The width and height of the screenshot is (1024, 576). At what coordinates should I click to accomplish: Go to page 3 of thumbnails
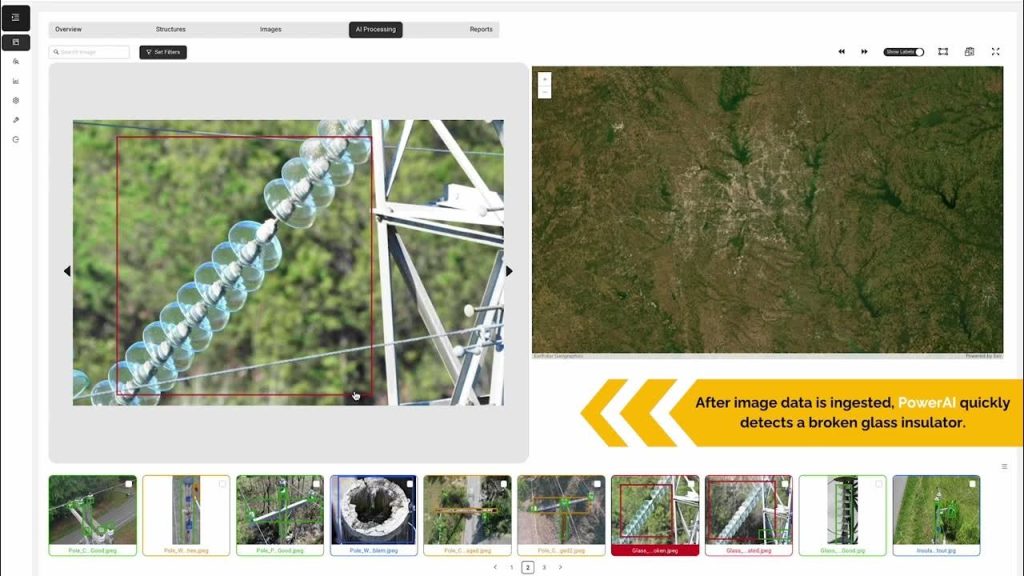click(544, 567)
